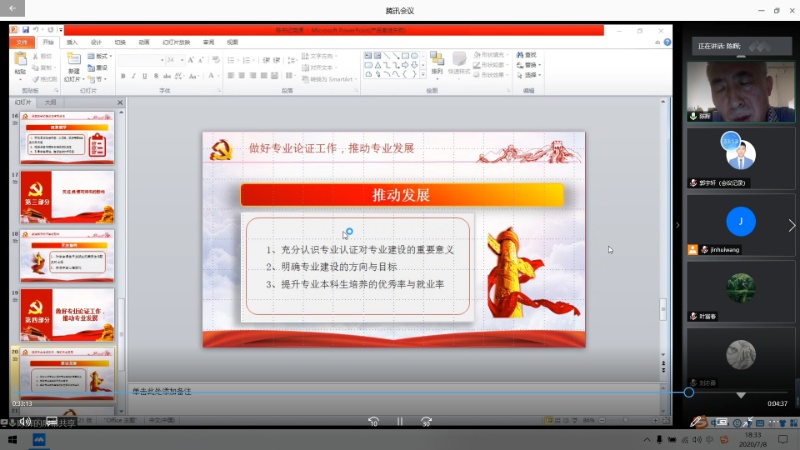Viewport: 800px width, 450px height.
Task: Skip forward 30 seconds in the video
Action: tap(426, 421)
